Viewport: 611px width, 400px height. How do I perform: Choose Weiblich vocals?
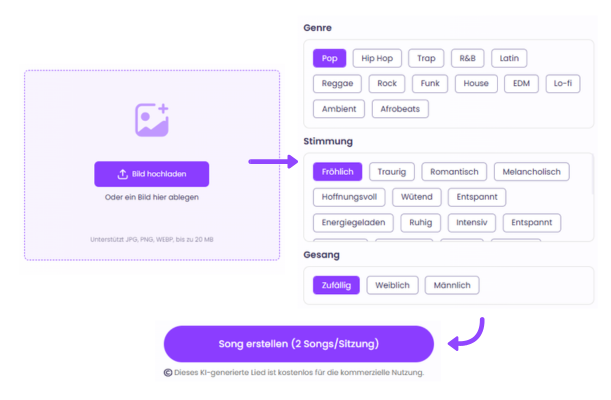click(391, 286)
